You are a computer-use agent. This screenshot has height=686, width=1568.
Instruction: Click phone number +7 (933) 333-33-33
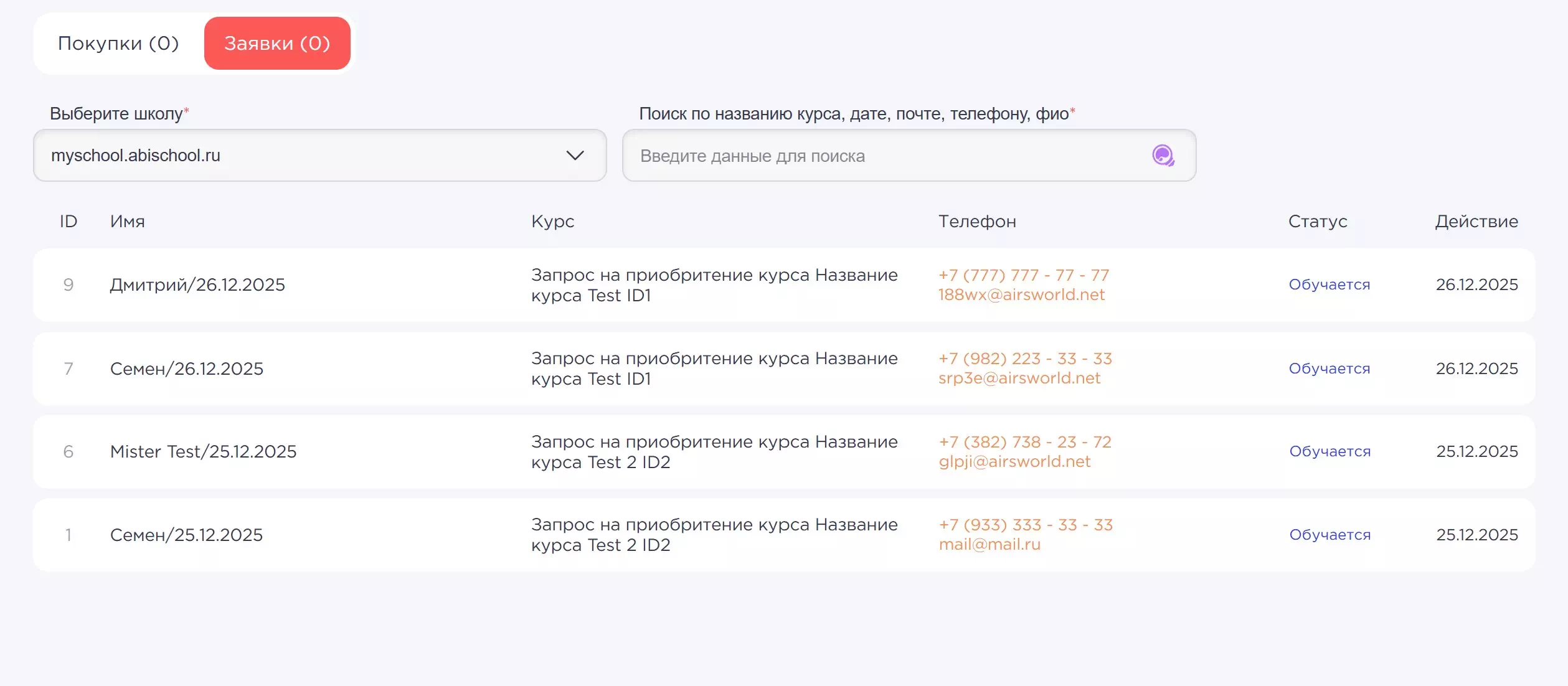1025,525
